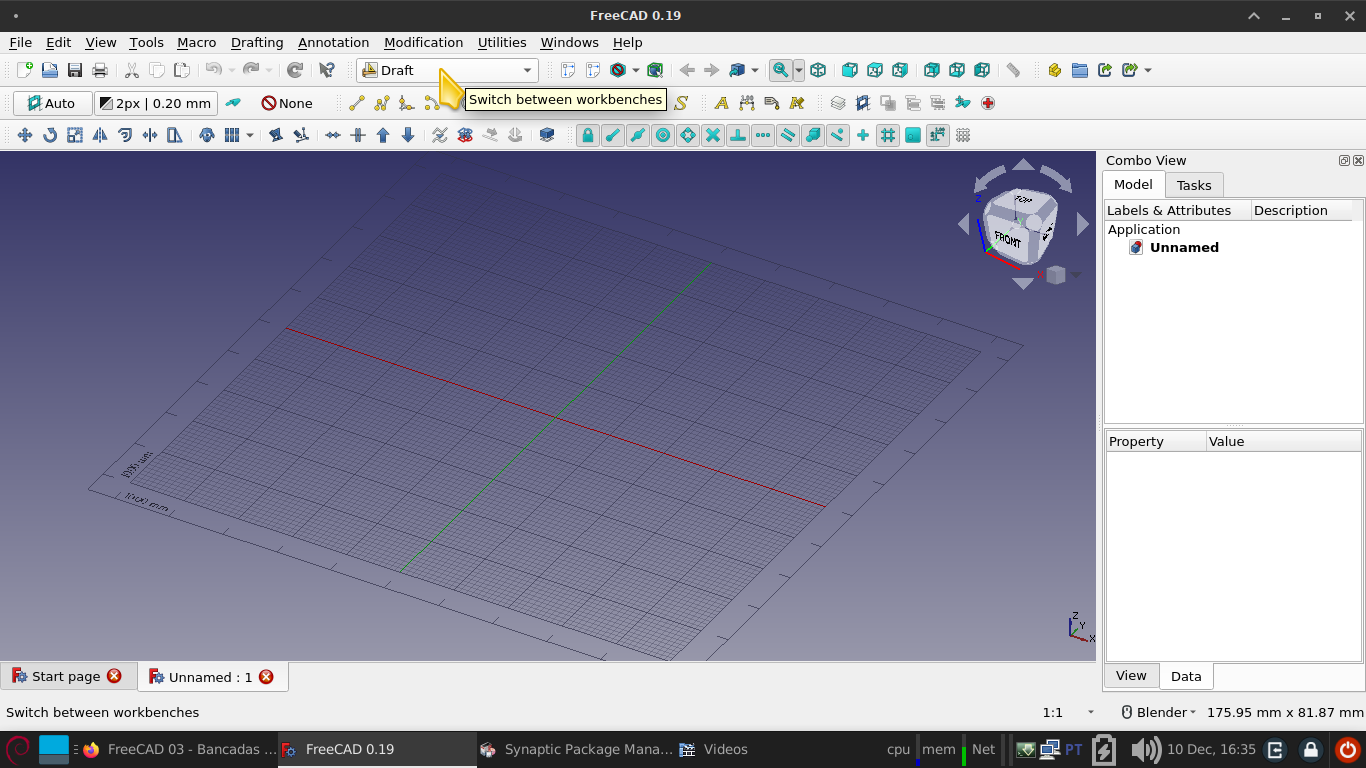
Task: Click the FRONT face of navigation cube
Action: click(x=1006, y=240)
